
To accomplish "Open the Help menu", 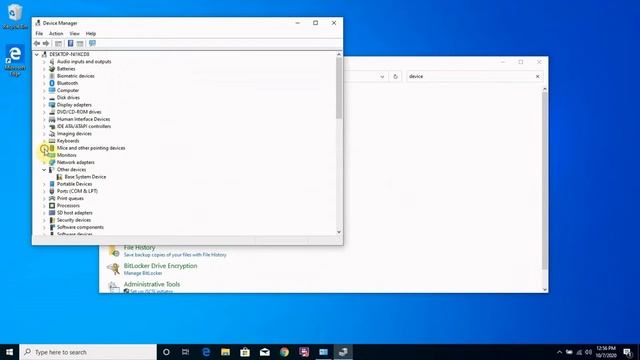I will pyautogui.click(x=91, y=33).
